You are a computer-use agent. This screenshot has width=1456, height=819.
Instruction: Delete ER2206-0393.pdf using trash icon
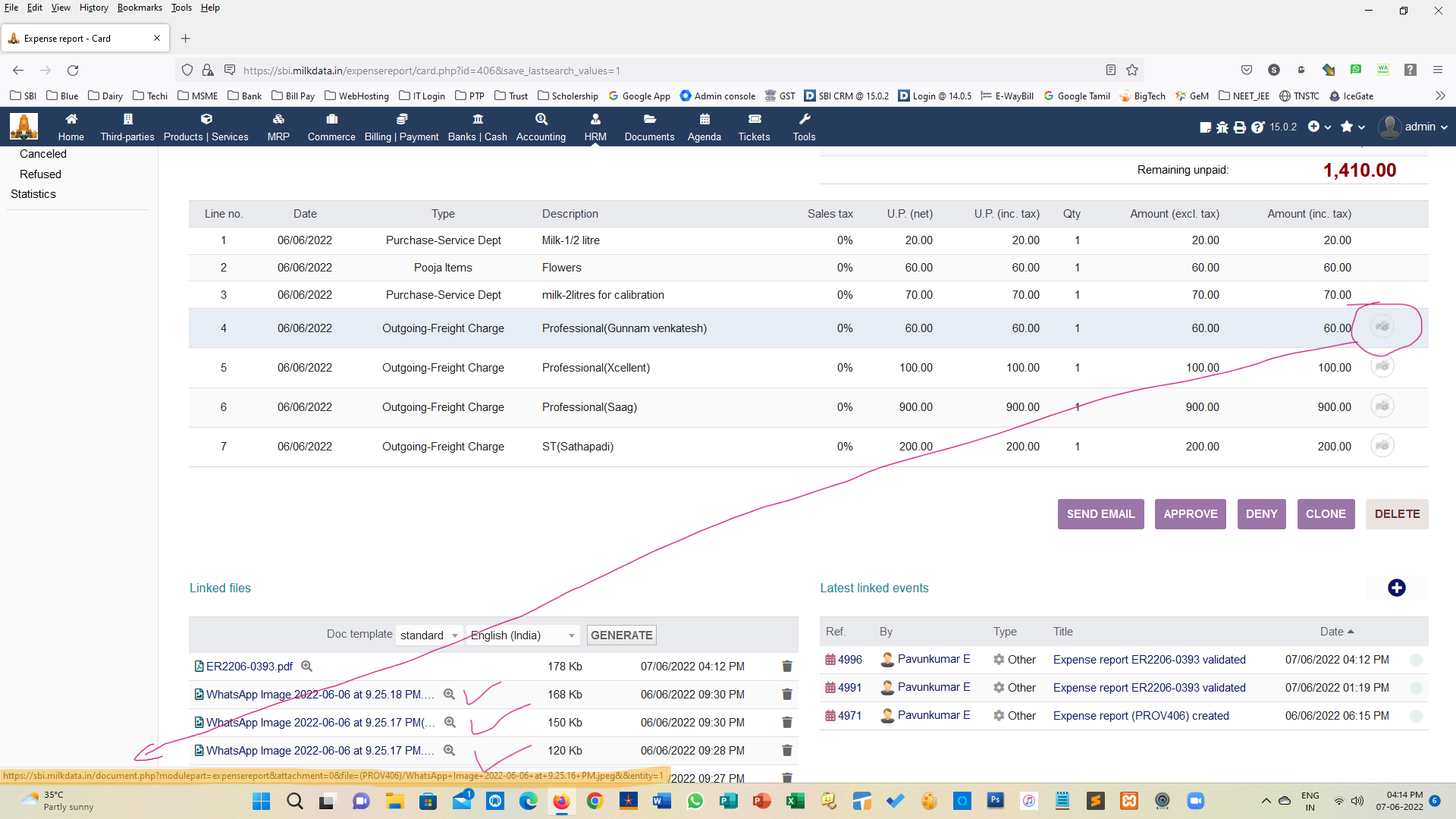coord(787,667)
